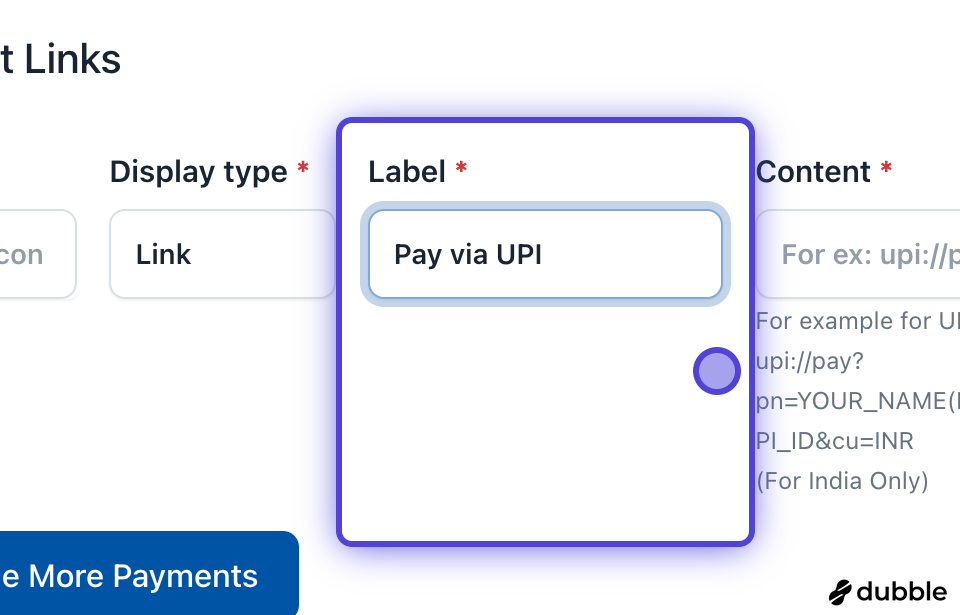Screen dimensions: 960x615
Task: Click the purple circle pointer marker
Action: [716, 371]
